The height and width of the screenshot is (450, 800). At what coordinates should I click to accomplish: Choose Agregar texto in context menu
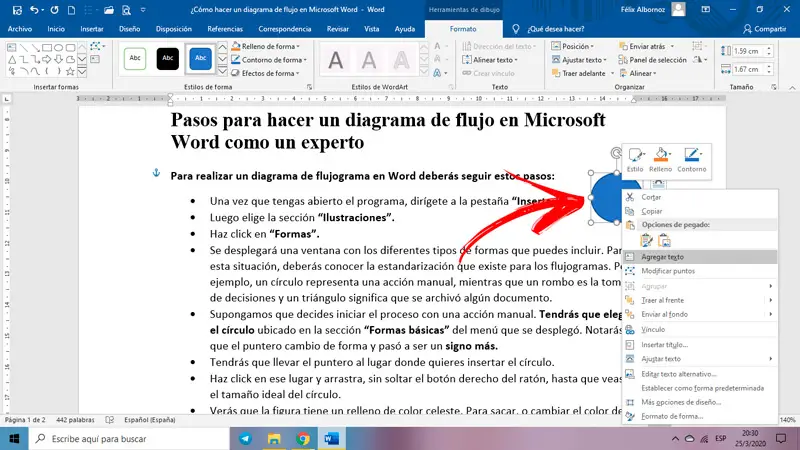(x=700, y=257)
